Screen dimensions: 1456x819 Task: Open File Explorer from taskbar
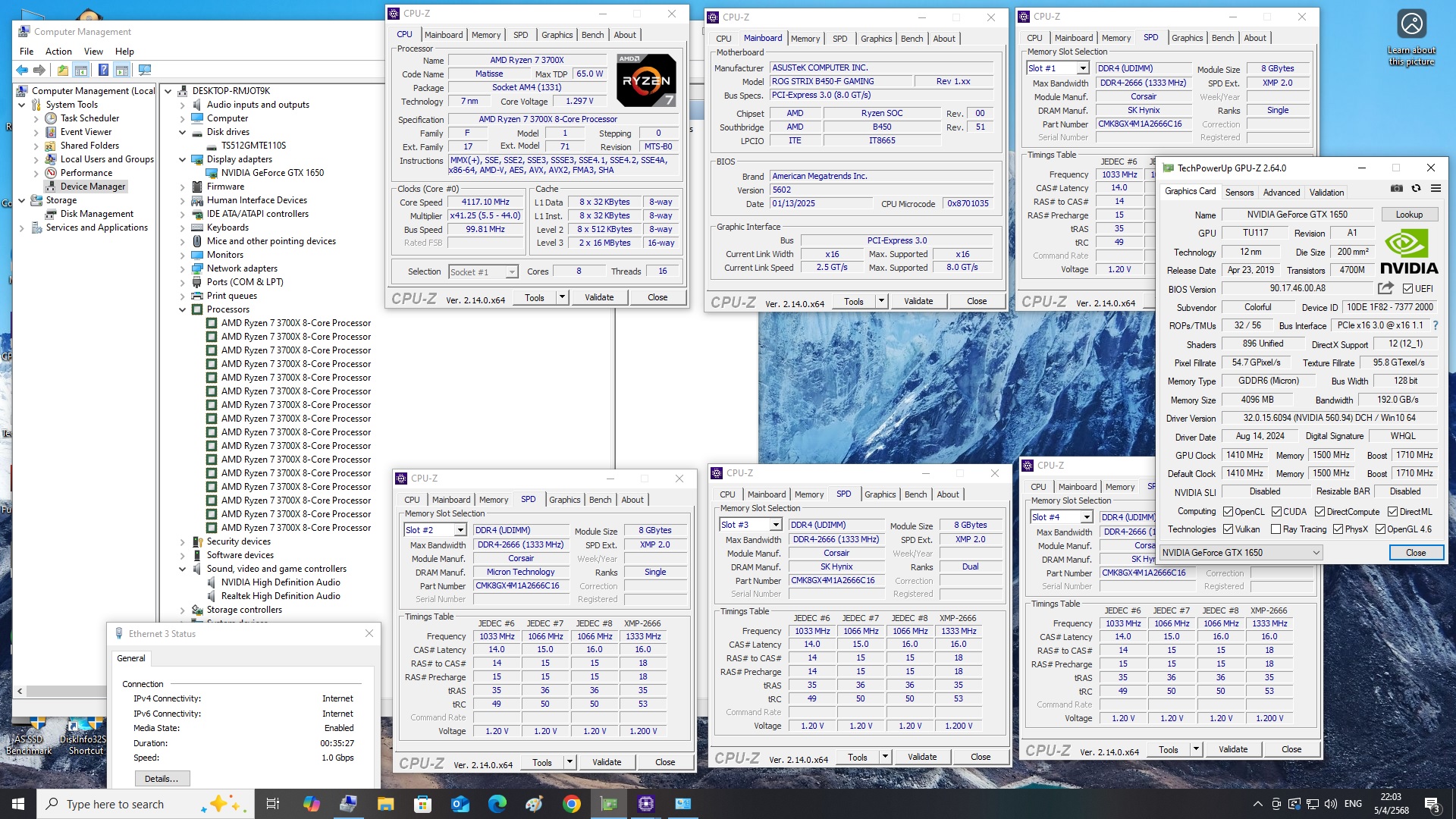point(385,804)
